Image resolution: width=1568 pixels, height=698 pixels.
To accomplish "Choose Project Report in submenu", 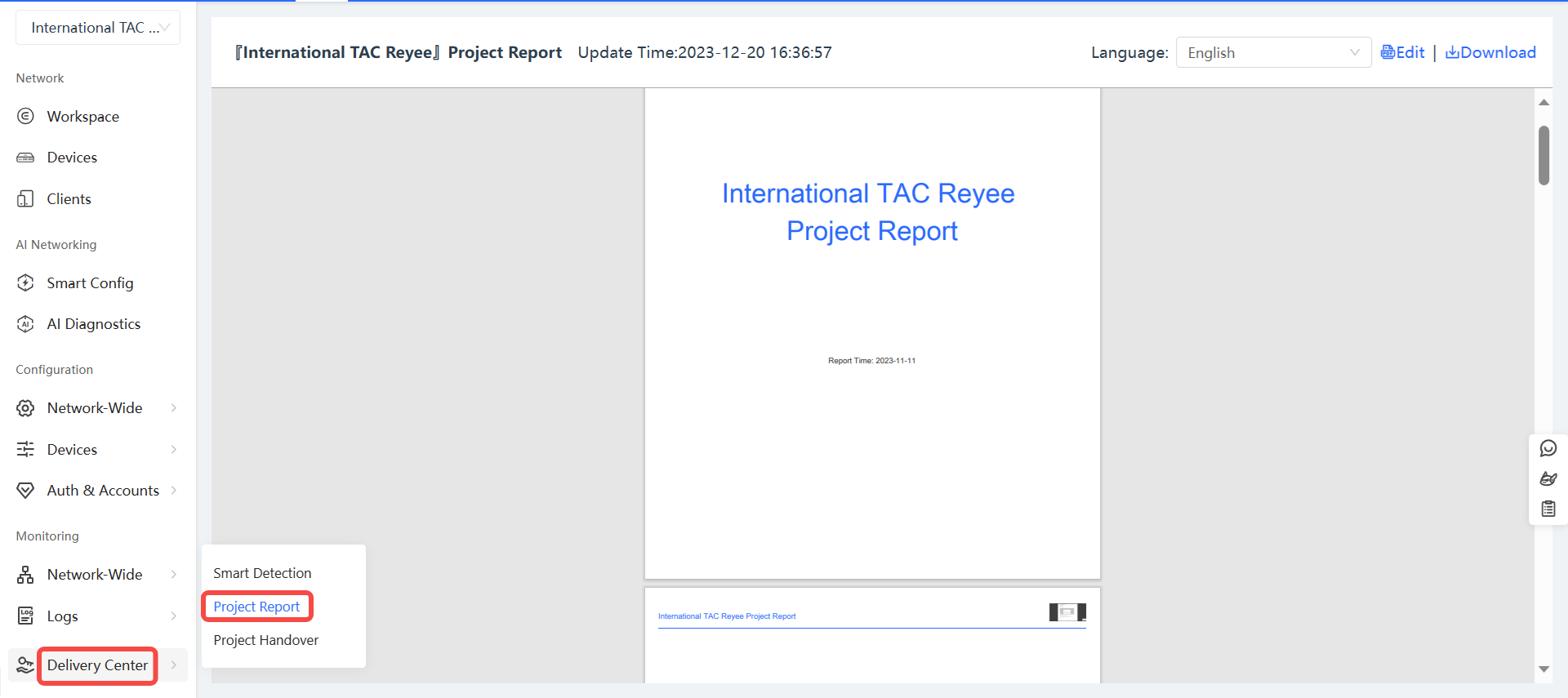I will point(256,607).
